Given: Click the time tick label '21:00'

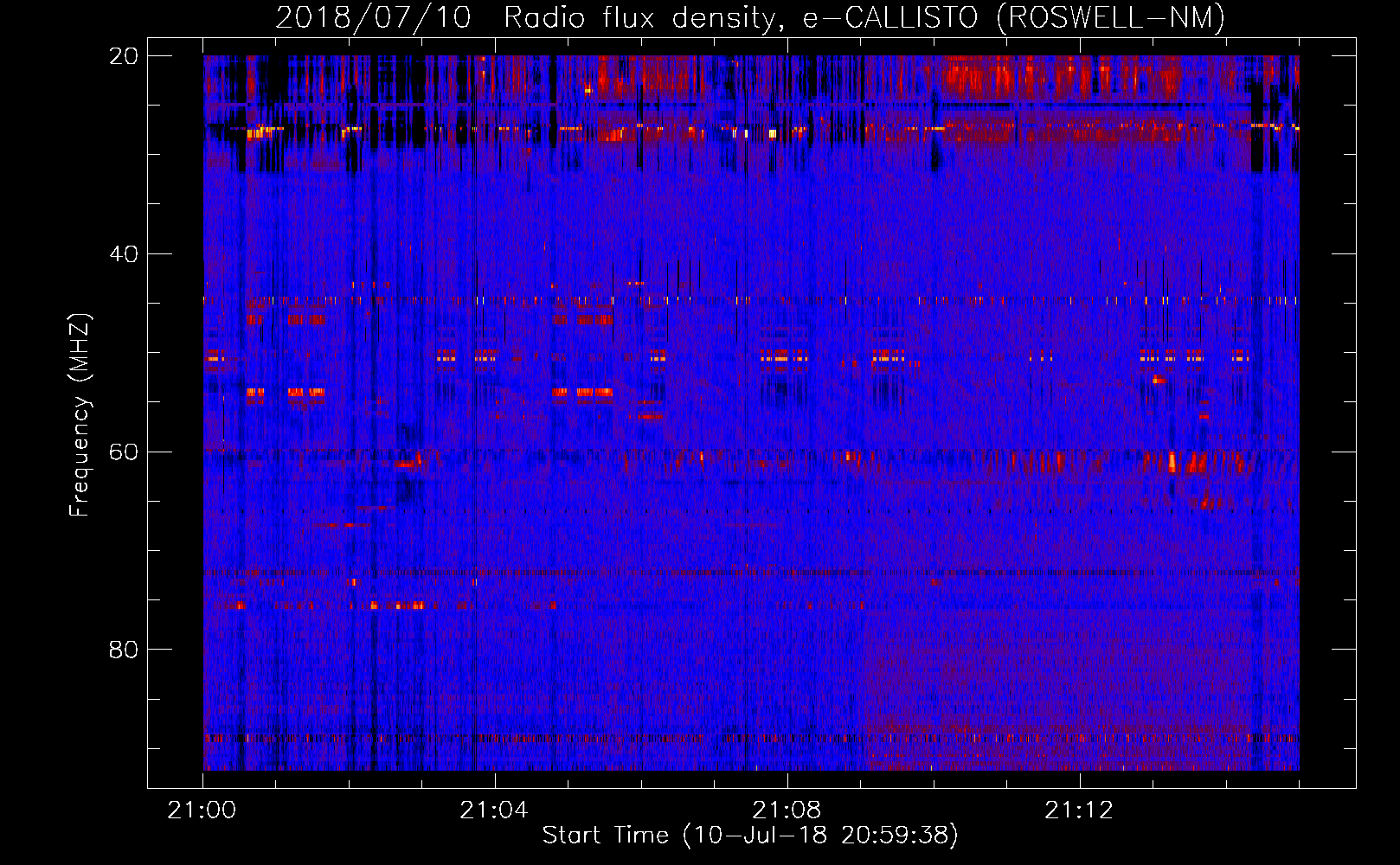Looking at the screenshot, I should pyautogui.click(x=202, y=811).
